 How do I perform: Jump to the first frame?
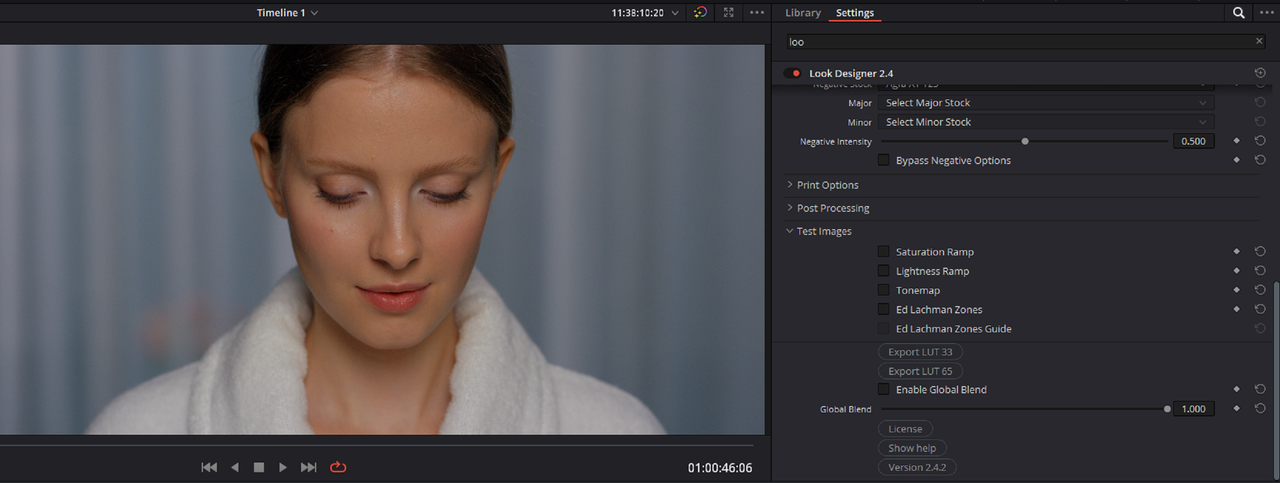click(x=209, y=467)
